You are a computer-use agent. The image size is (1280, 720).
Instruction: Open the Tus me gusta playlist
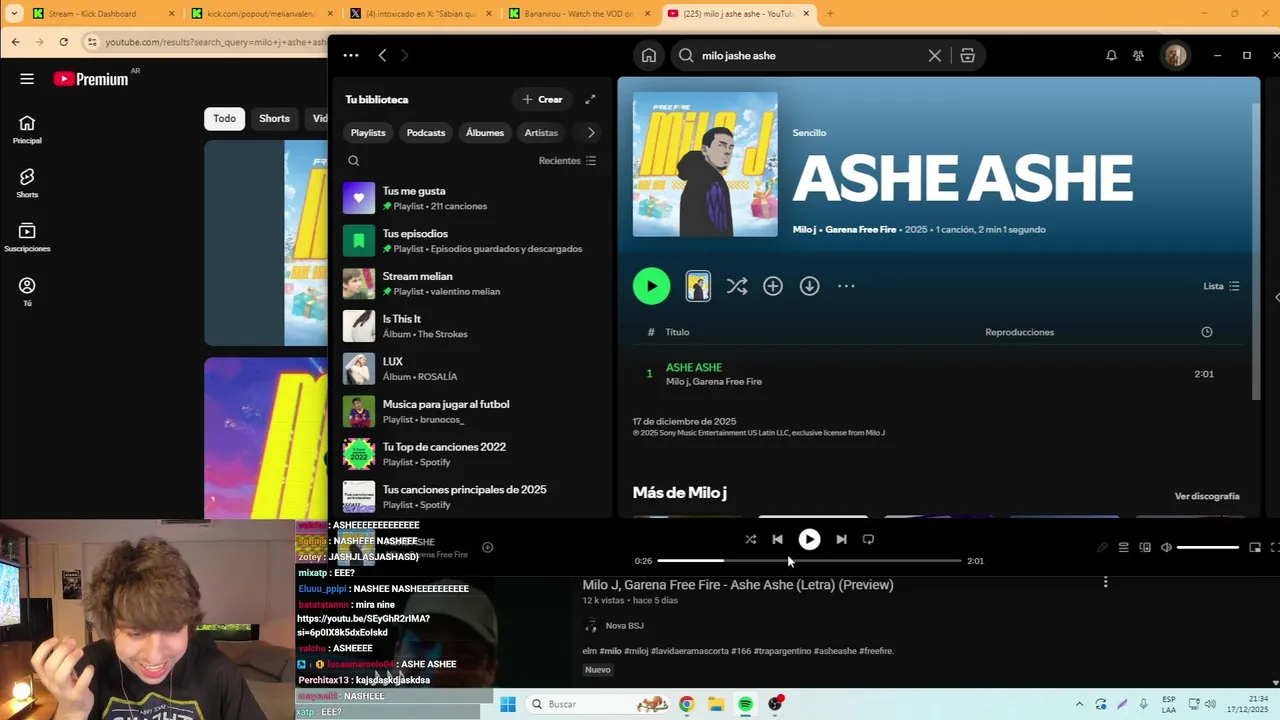click(470, 198)
